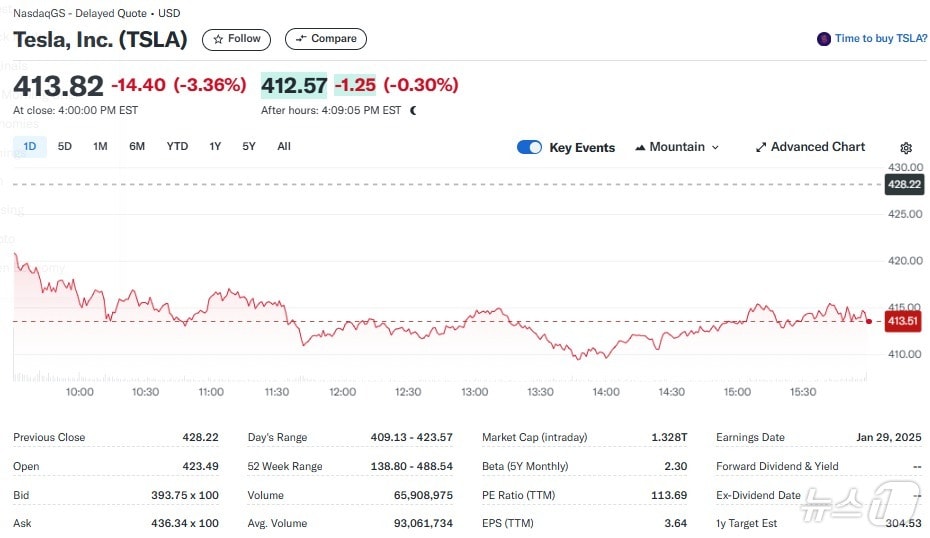Switch chart to YTD range
This screenshot has width=930, height=538.
coord(177,146)
